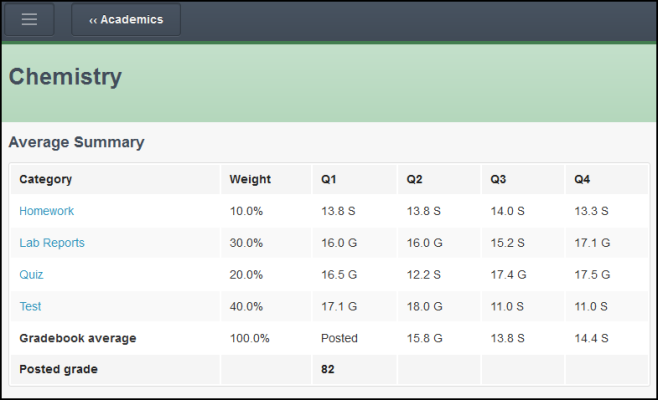Click the Q1 column header
Image resolution: width=658 pixels, height=400 pixels.
click(329, 180)
